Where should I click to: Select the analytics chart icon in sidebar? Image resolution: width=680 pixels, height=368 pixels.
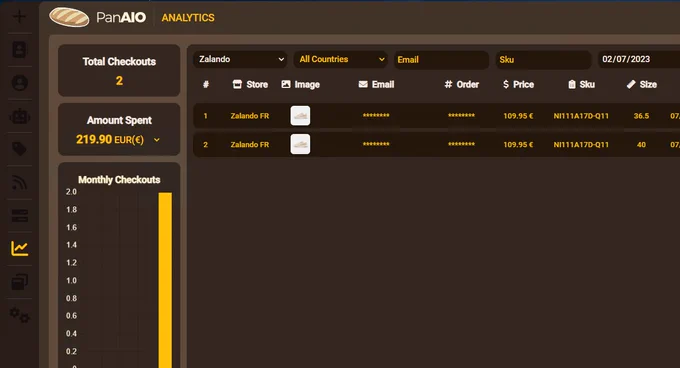(x=20, y=248)
